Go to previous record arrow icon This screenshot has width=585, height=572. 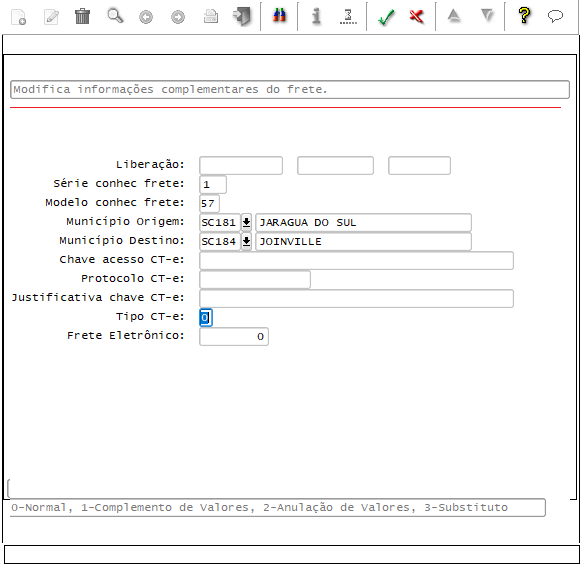pyautogui.click(x=146, y=17)
